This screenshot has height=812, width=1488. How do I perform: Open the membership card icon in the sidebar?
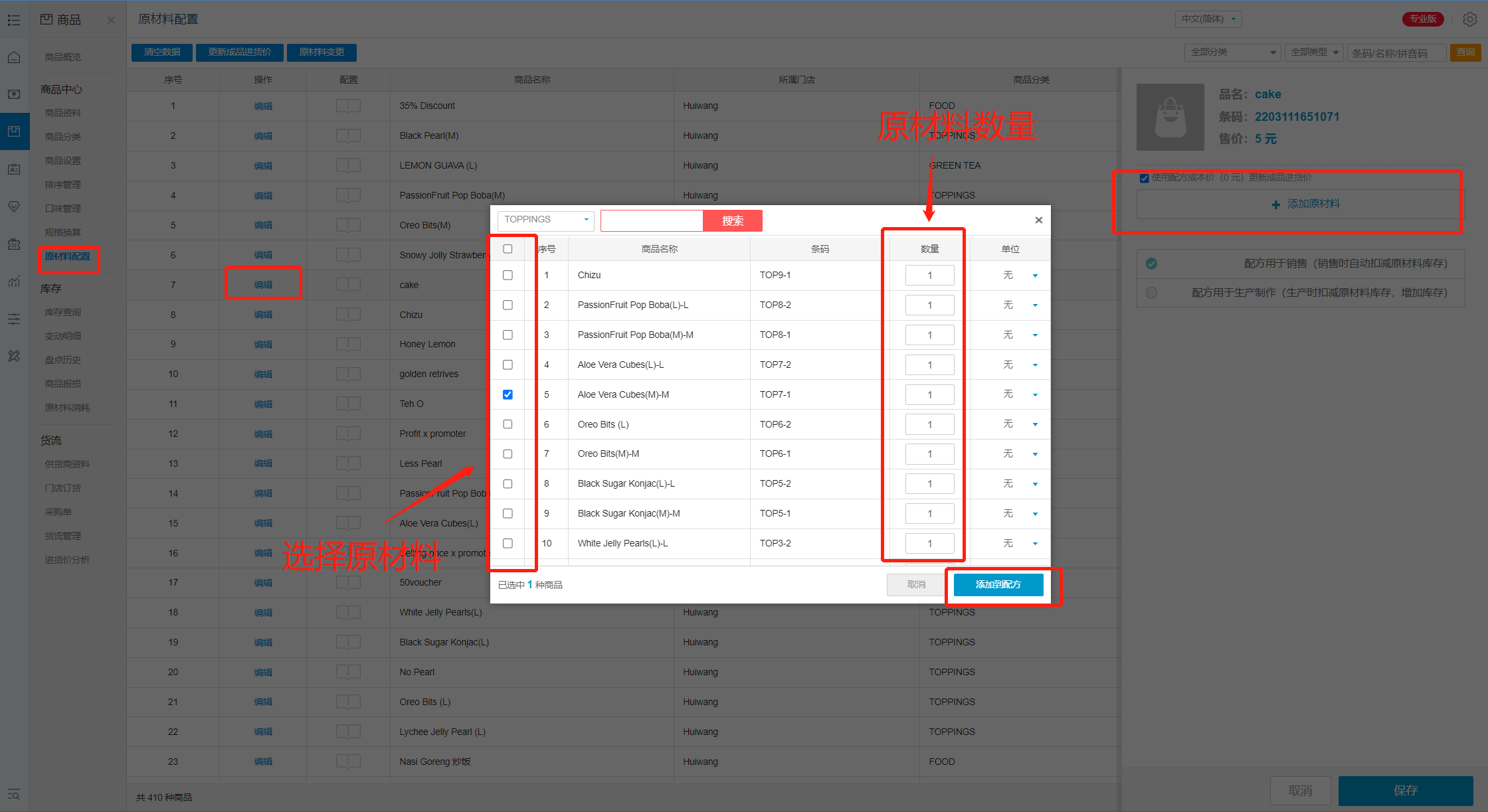[14, 170]
